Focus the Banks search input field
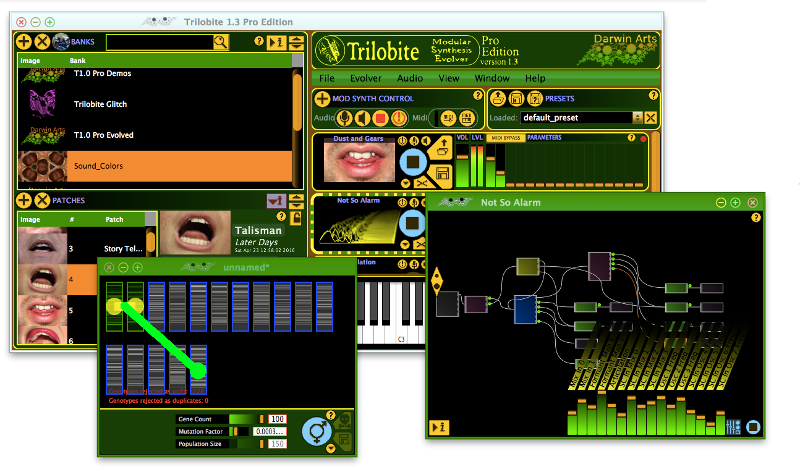Screen dimensions: 800x475 (160, 42)
